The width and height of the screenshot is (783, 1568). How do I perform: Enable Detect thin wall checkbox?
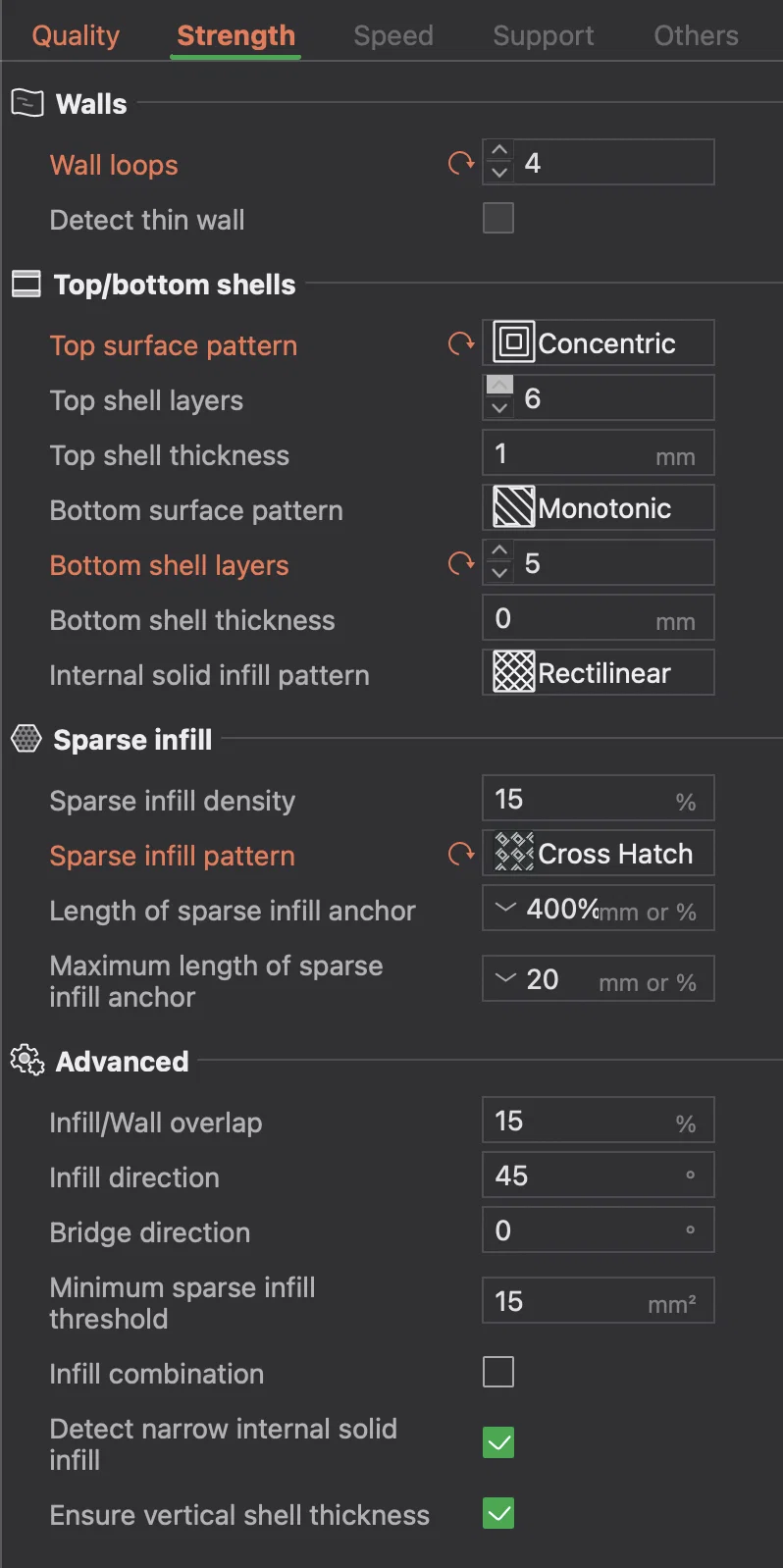click(498, 218)
